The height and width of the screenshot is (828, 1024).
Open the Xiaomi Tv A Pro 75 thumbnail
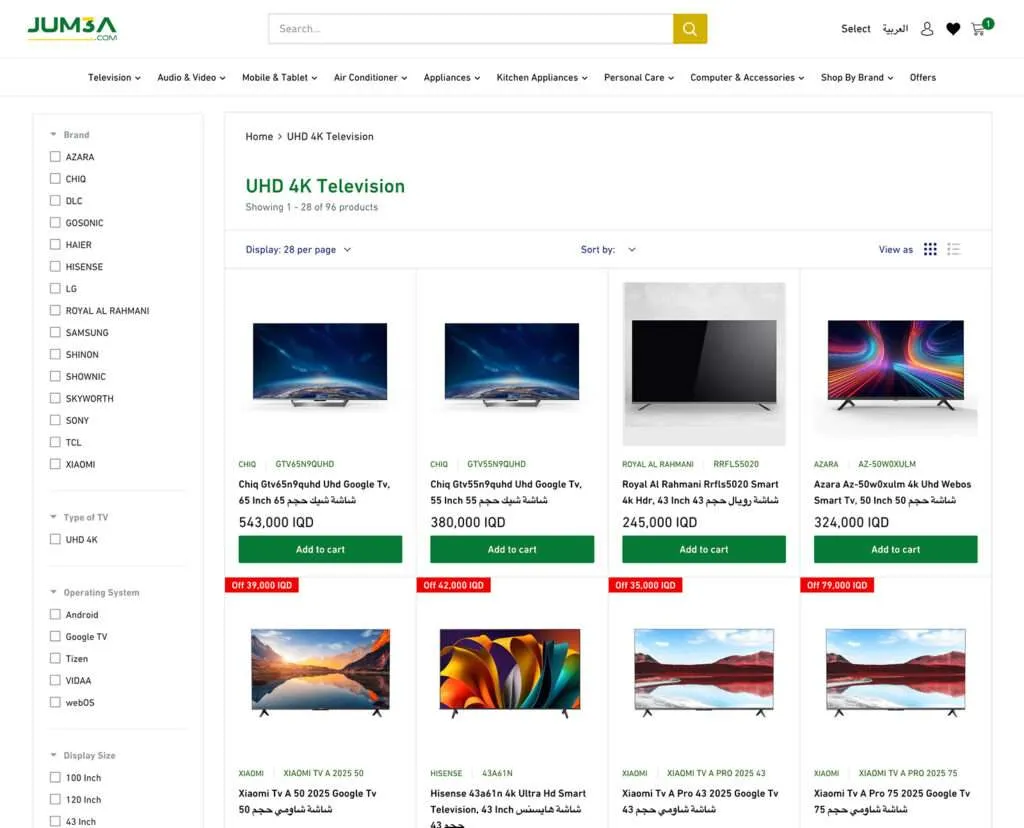coord(895,672)
